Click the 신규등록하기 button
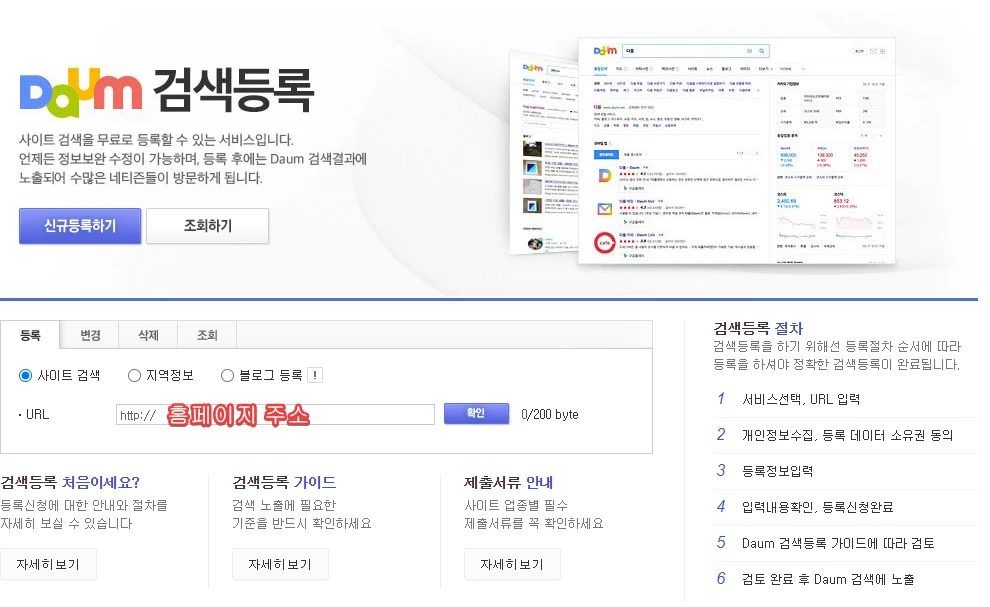990x607 pixels. coord(80,225)
